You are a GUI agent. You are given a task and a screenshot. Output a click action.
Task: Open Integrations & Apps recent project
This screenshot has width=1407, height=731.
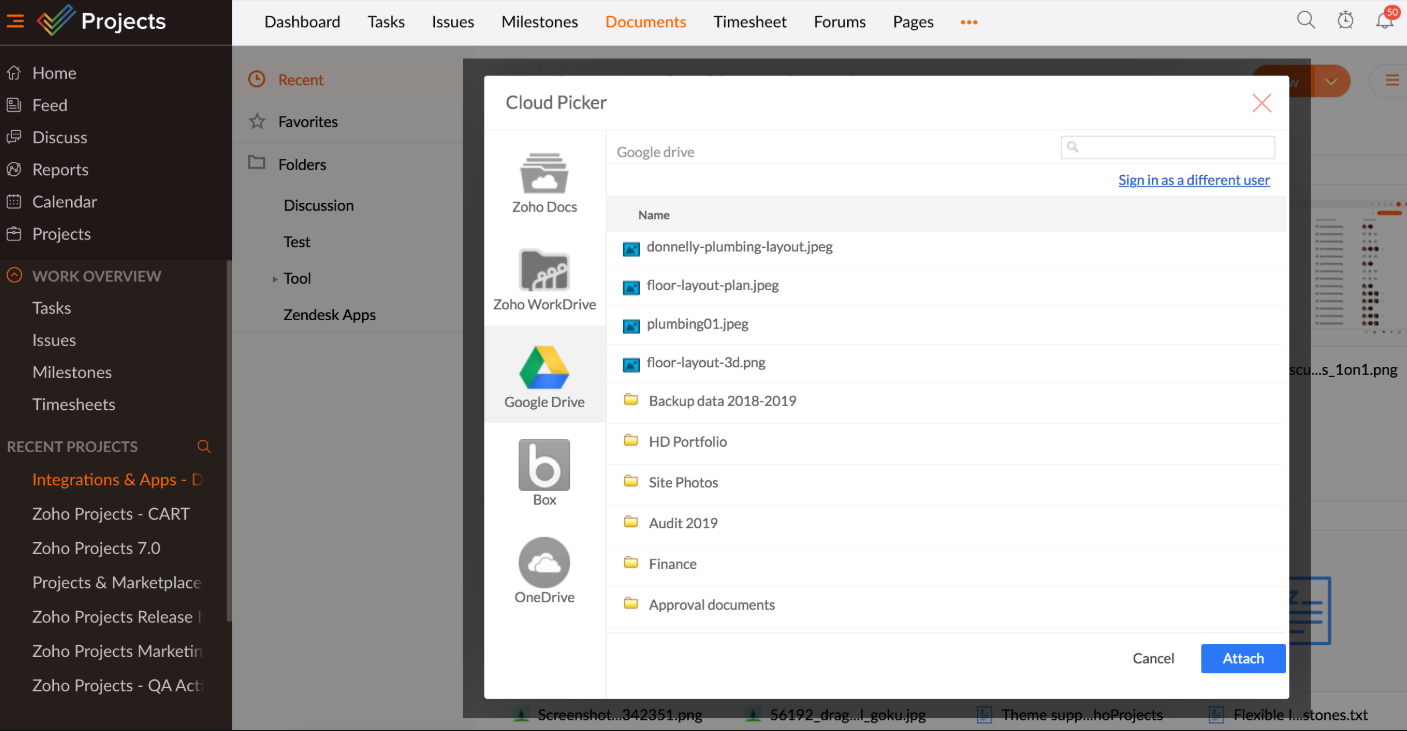(x=116, y=480)
